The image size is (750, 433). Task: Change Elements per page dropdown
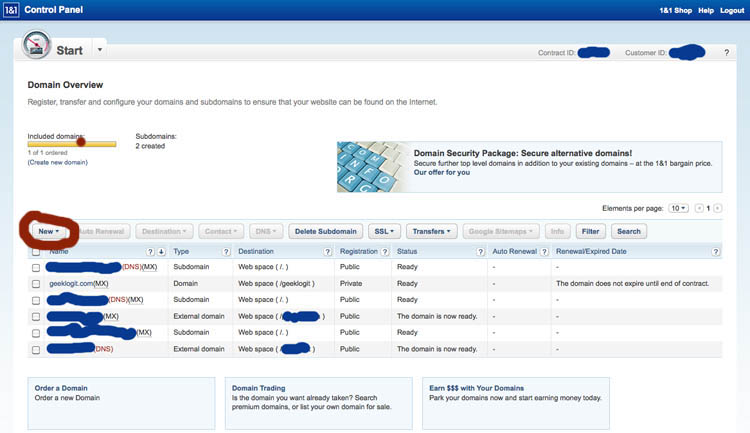tap(677, 208)
